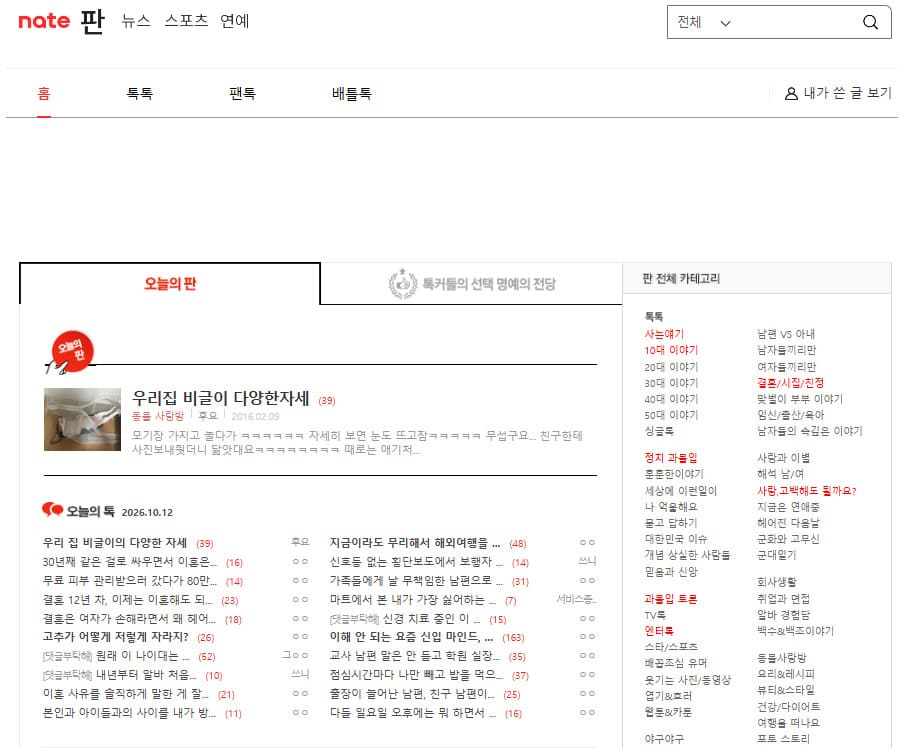The width and height of the screenshot is (909, 748).
Task: Open category 과몰입 토론
Action: pos(670,599)
